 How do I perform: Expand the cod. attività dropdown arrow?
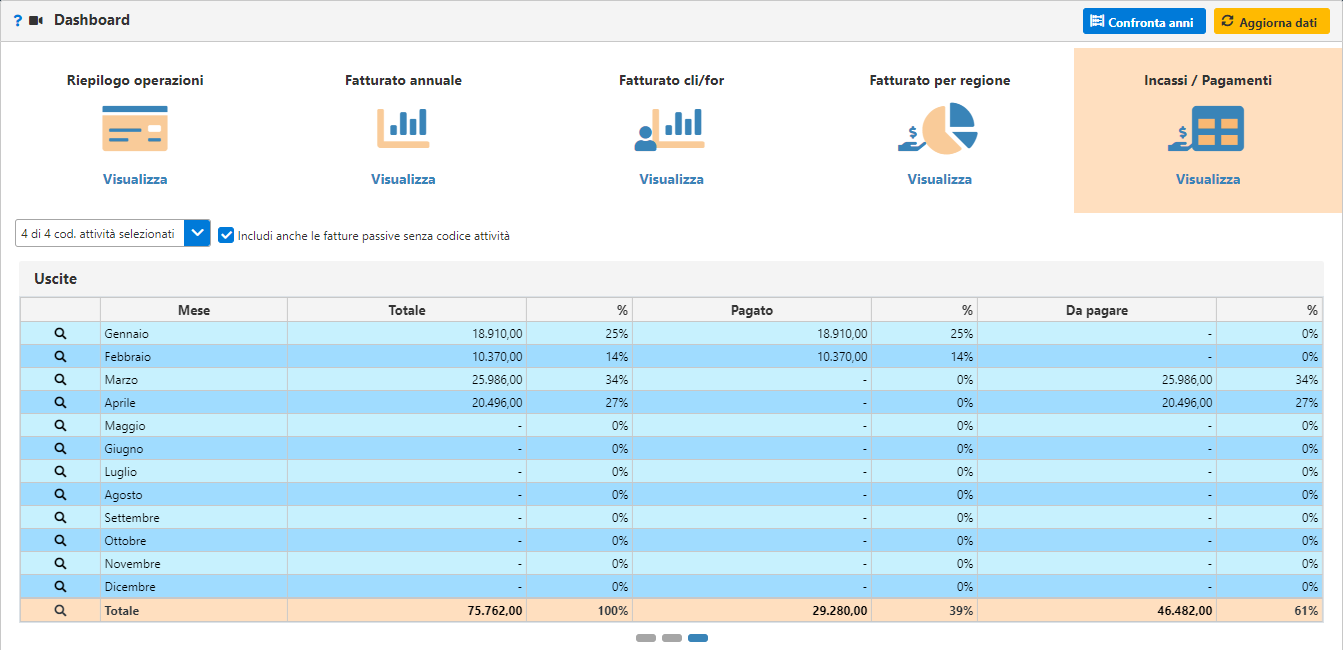198,233
